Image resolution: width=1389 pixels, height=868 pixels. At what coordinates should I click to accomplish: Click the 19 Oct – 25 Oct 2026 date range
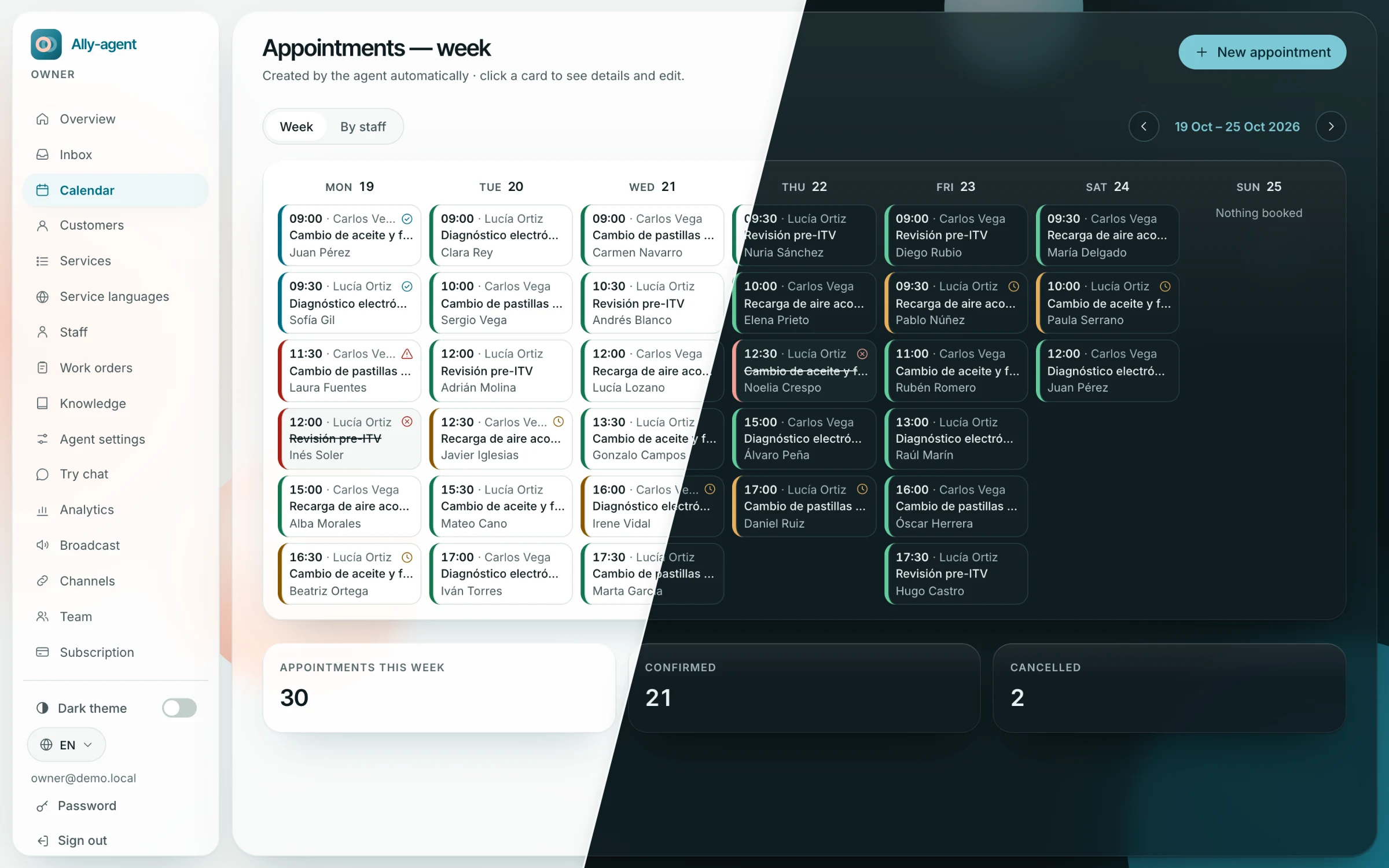tap(1237, 127)
